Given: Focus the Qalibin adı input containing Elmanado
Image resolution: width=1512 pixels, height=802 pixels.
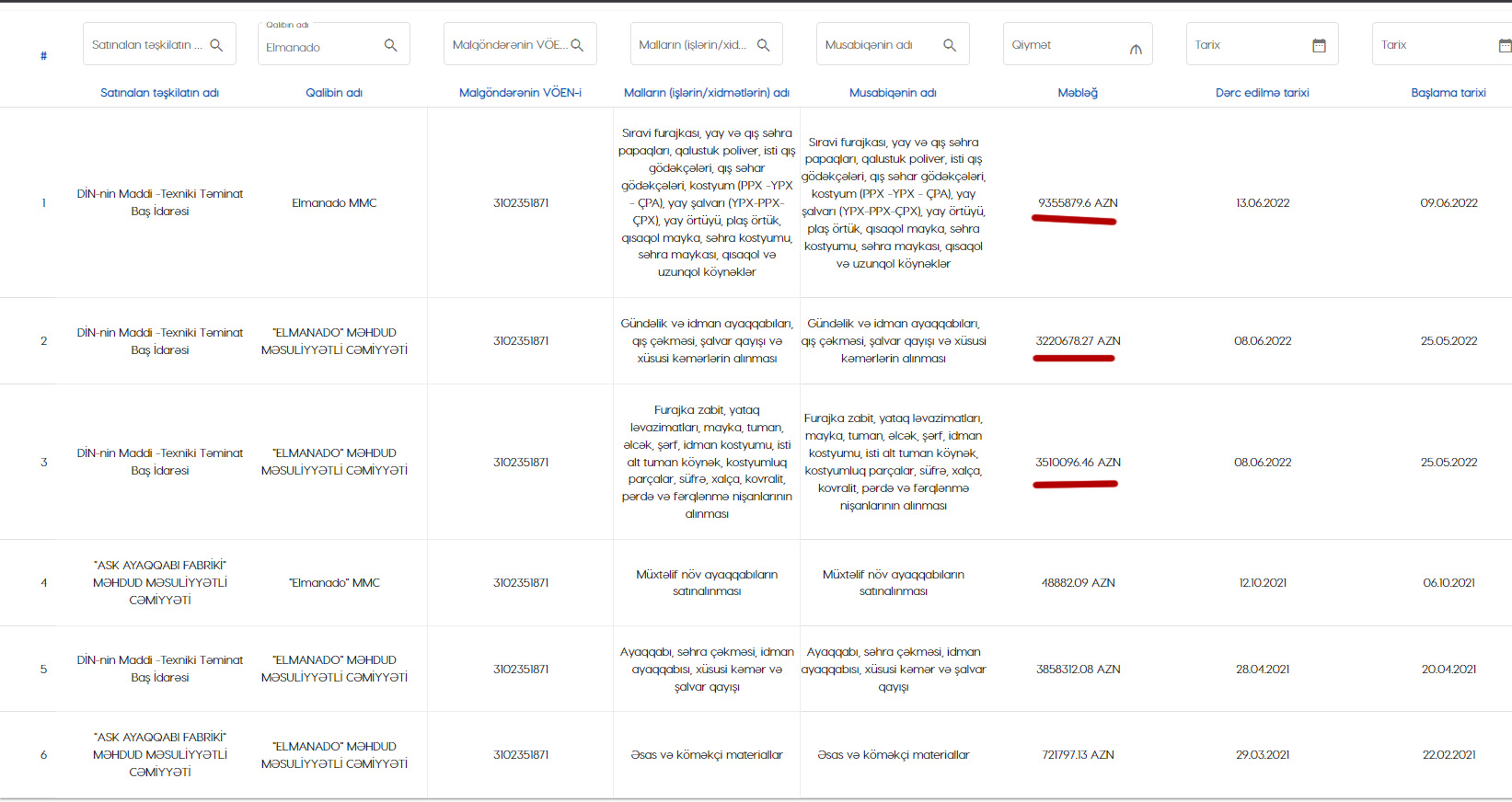Looking at the screenshot, I should (317, 48).
